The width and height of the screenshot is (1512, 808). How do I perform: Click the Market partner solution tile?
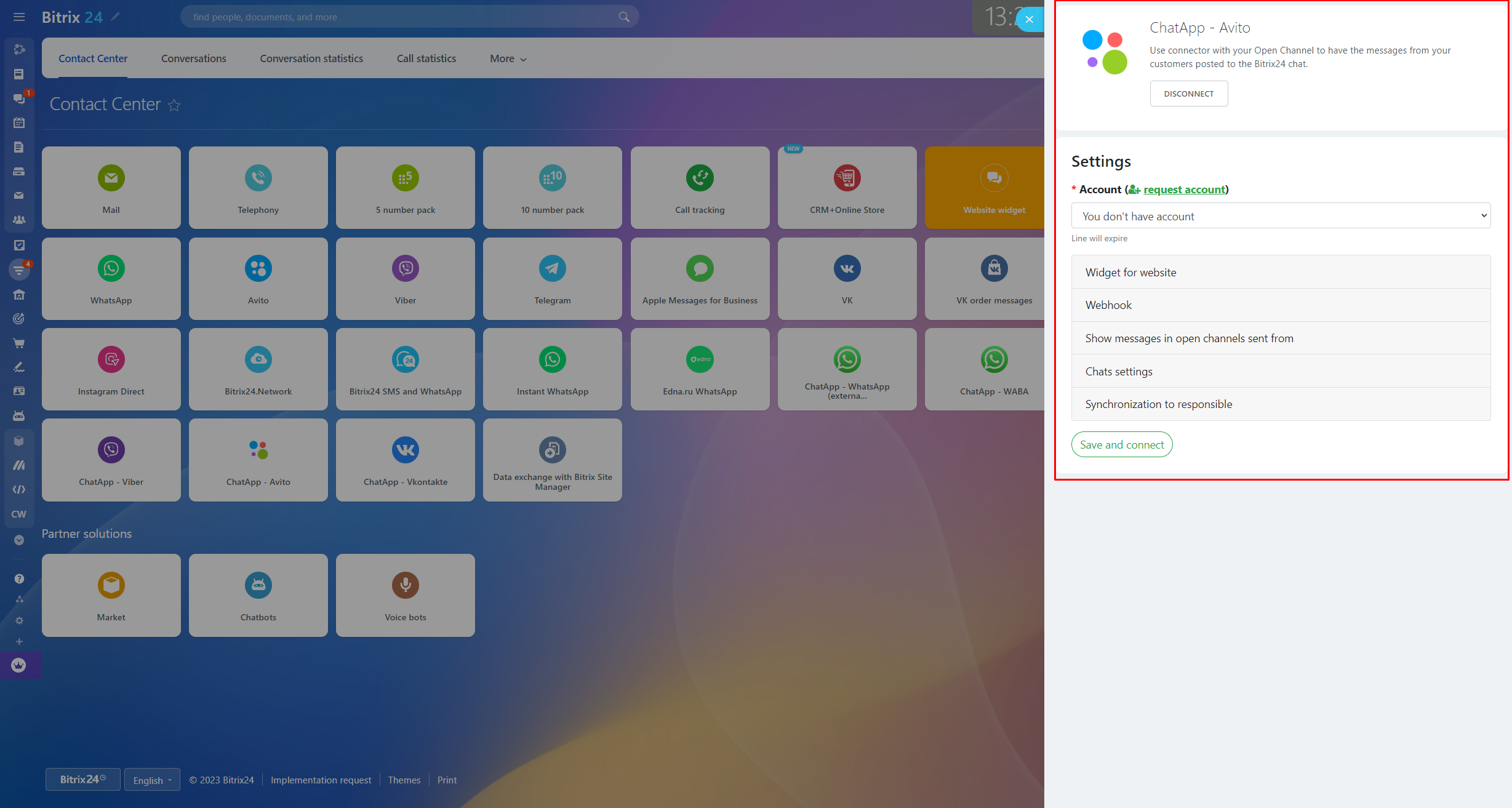[x=111, y=595]
